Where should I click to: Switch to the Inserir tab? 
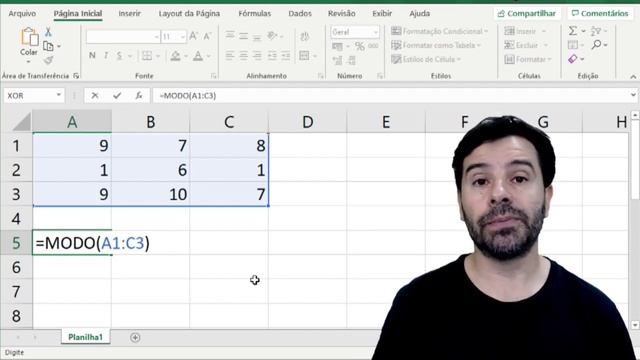pyautogui.click(x=129, y=13)
